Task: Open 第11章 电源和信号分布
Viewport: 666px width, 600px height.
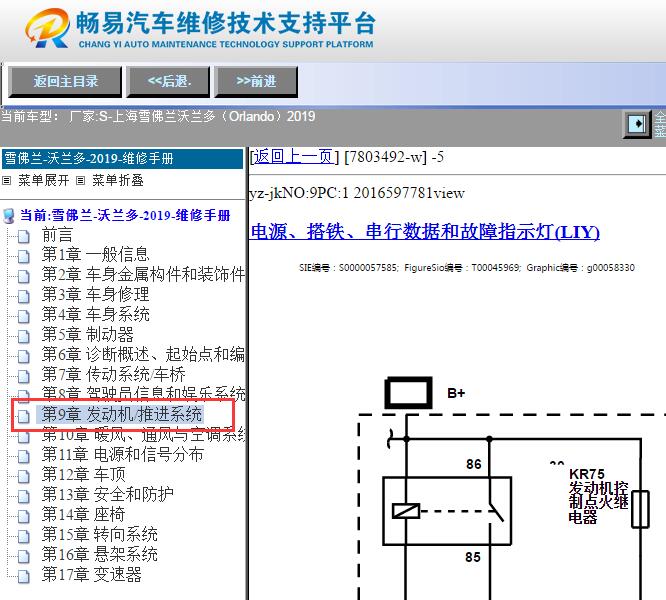Action: point(122,454)
